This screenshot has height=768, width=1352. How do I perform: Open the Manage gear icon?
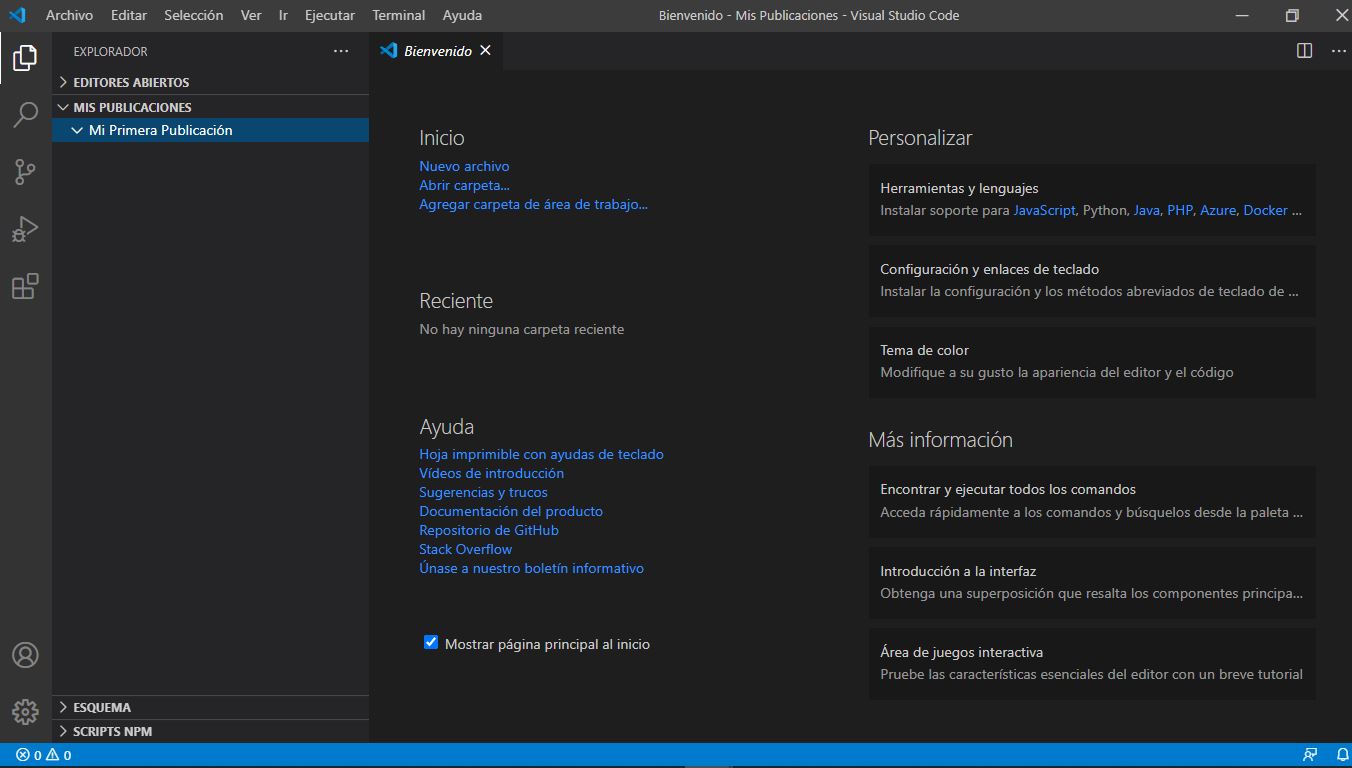pyautogui.click(x=25, y=711)
